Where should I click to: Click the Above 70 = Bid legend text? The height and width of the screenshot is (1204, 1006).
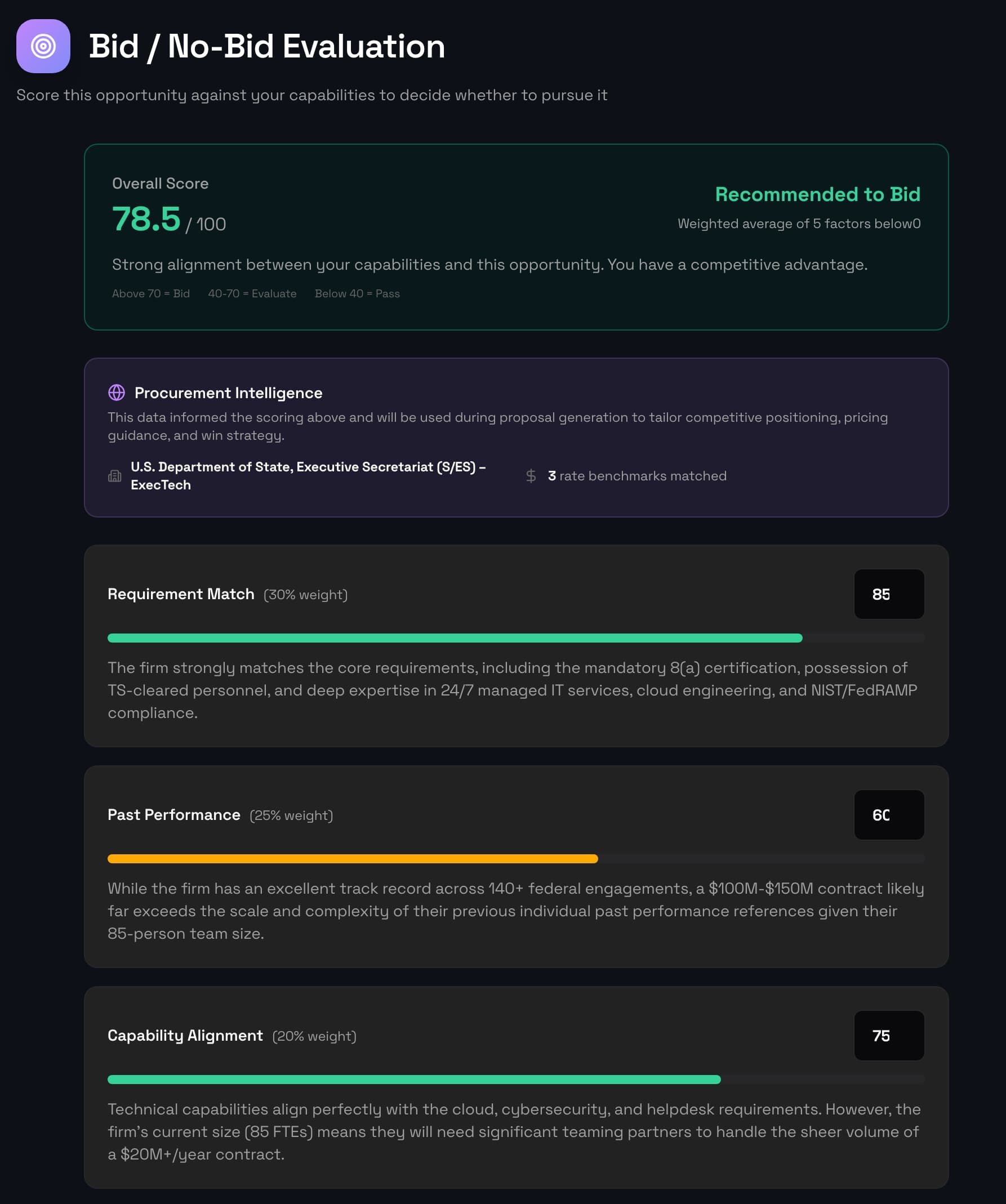pos(151,293)
